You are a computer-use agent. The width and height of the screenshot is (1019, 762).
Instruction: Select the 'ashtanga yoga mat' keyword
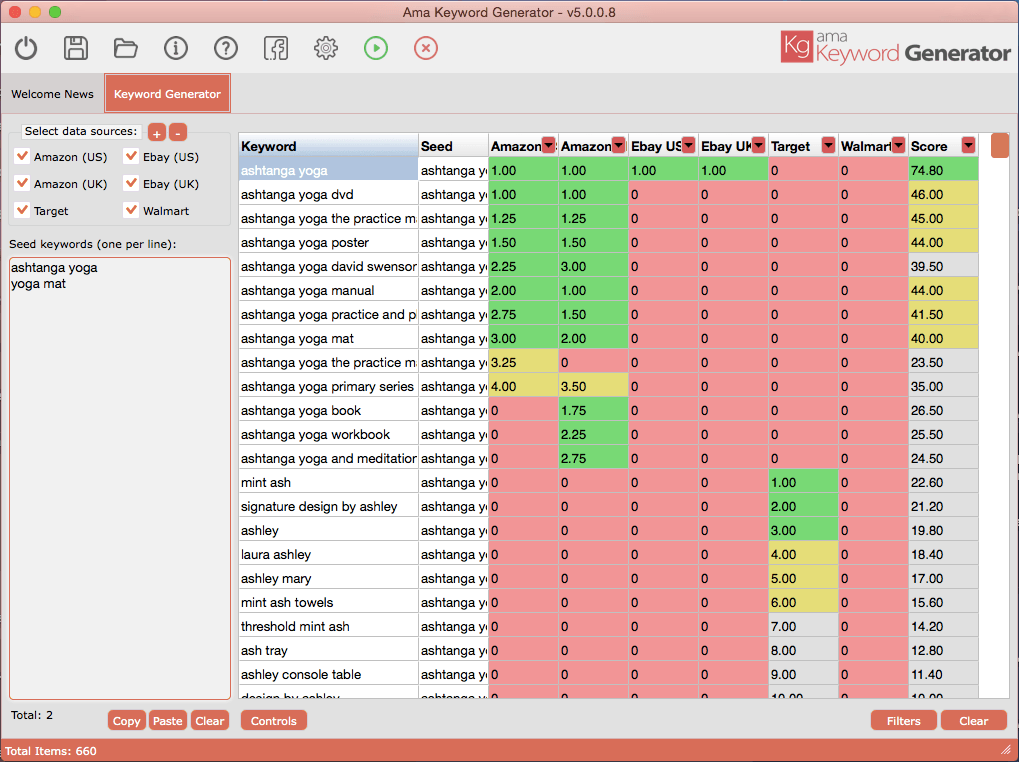pos(328,338)
